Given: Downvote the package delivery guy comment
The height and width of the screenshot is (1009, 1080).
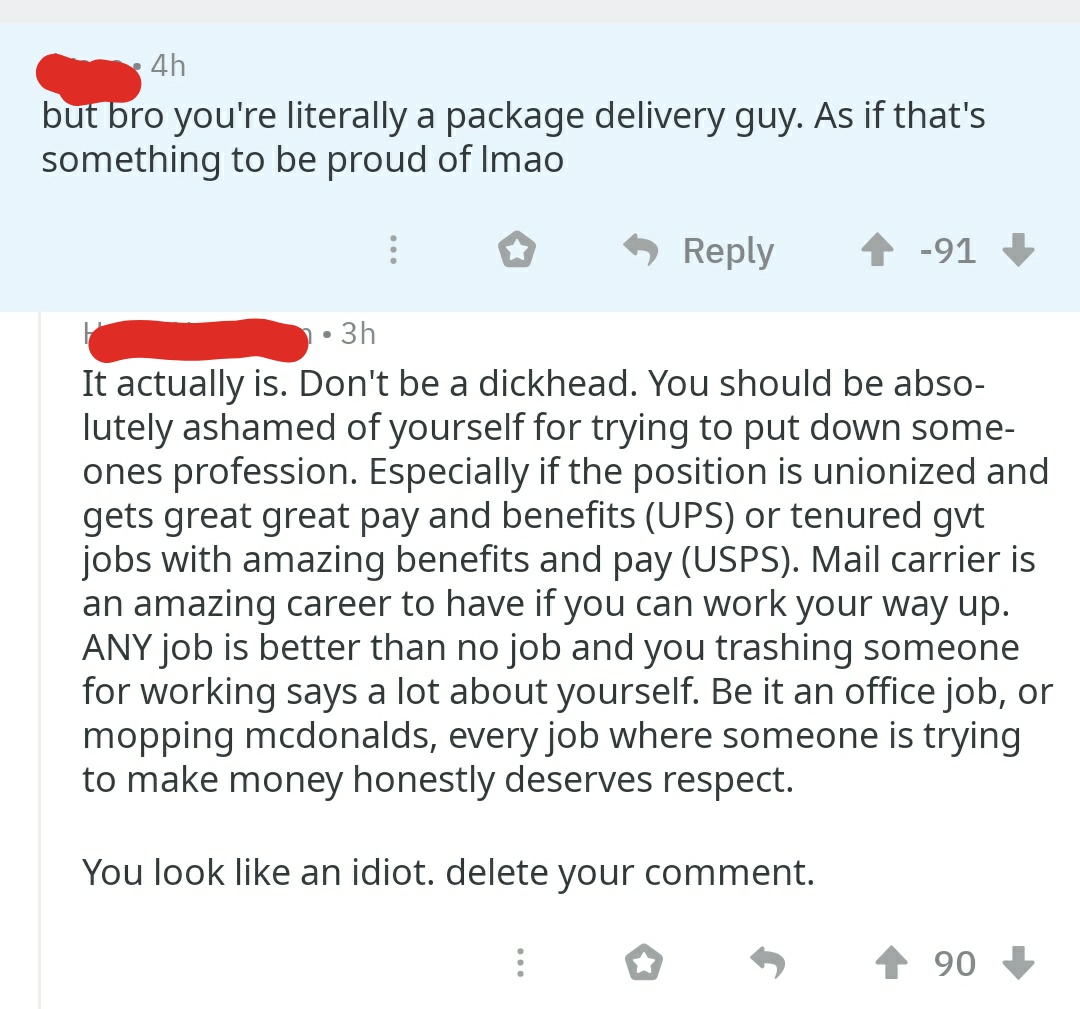Looking at the screenshot, I should (x=1017, y=251).
